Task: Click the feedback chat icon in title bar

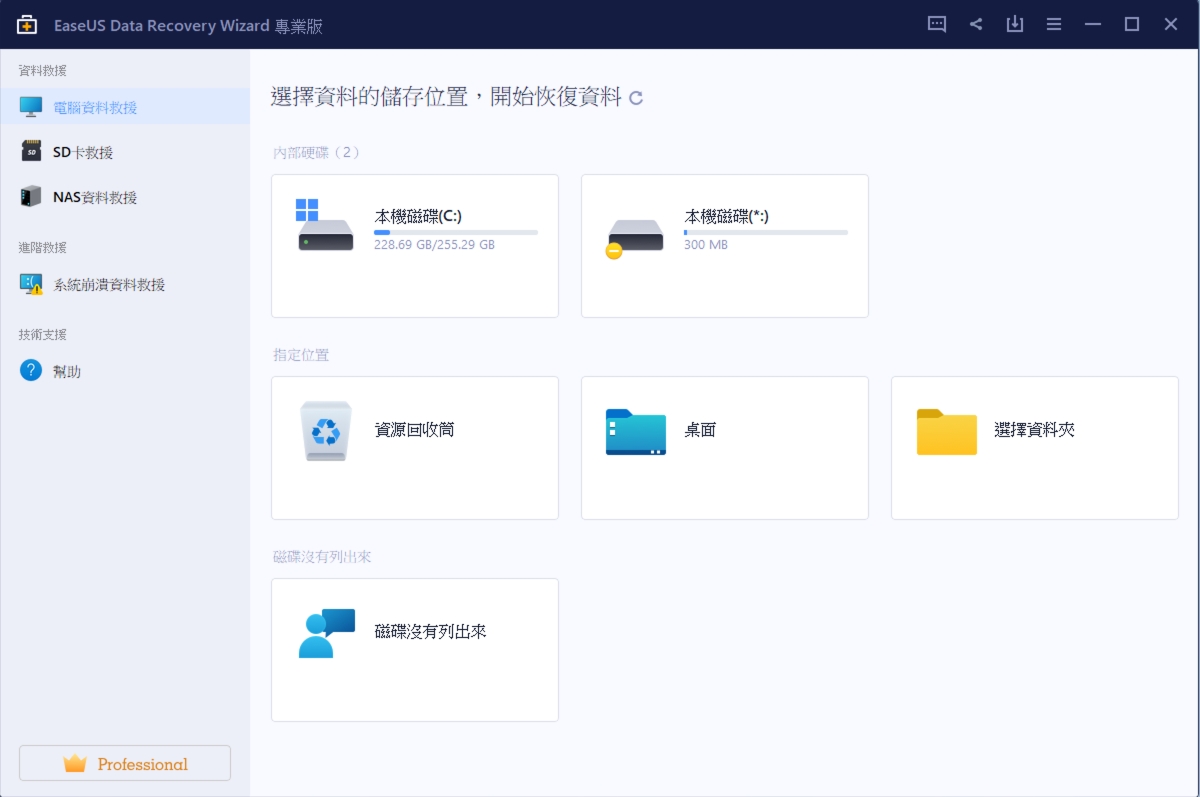Action: (937, 25)
